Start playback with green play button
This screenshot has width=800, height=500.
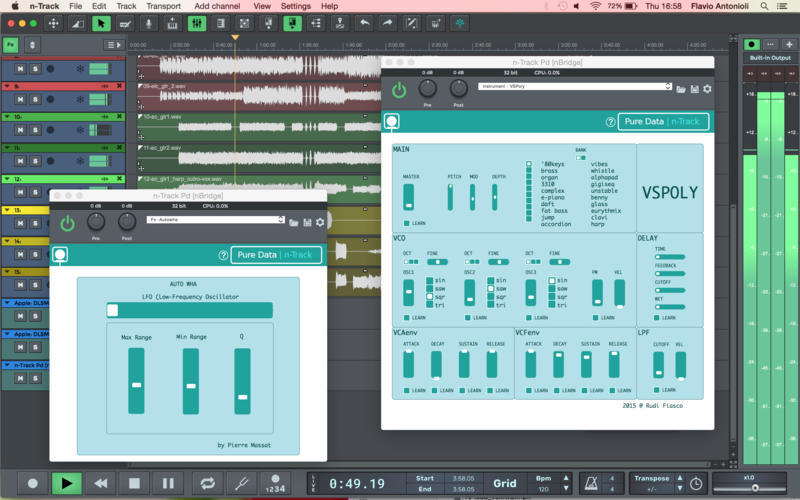tap(66, 483)
